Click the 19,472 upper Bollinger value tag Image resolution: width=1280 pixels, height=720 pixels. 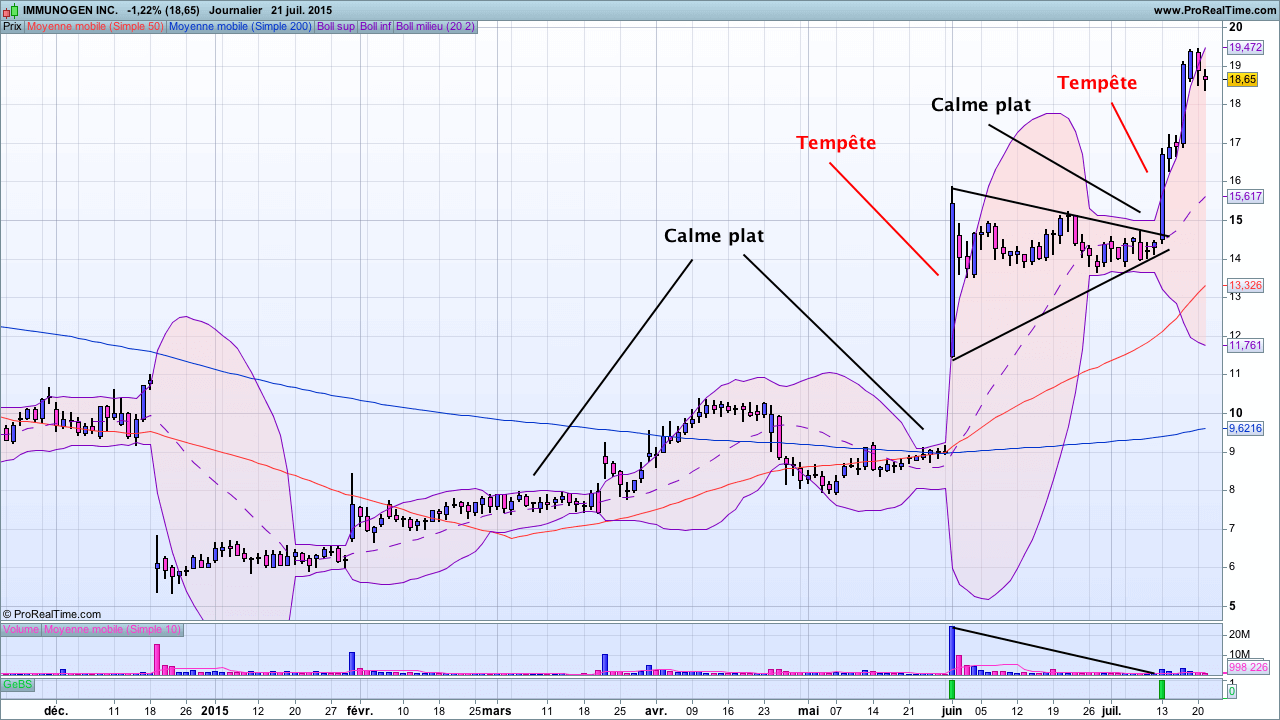coord(1246,47)
